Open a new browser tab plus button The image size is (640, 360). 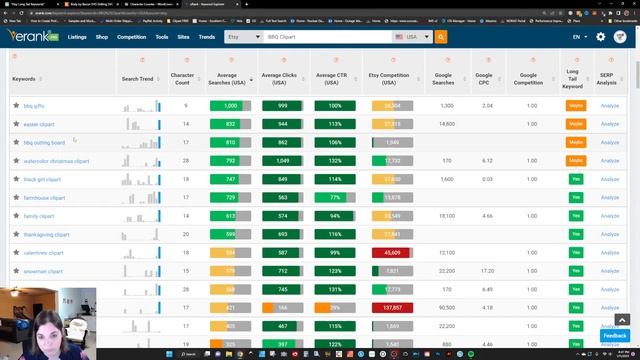[x=247, y=4]
